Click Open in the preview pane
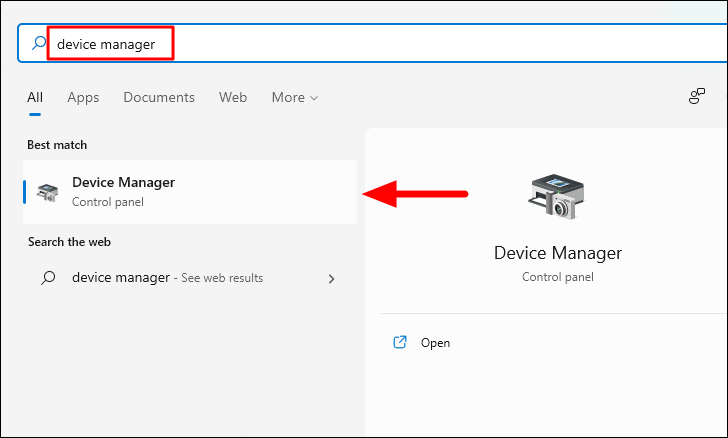728x438 pixels. coord(435,343)
